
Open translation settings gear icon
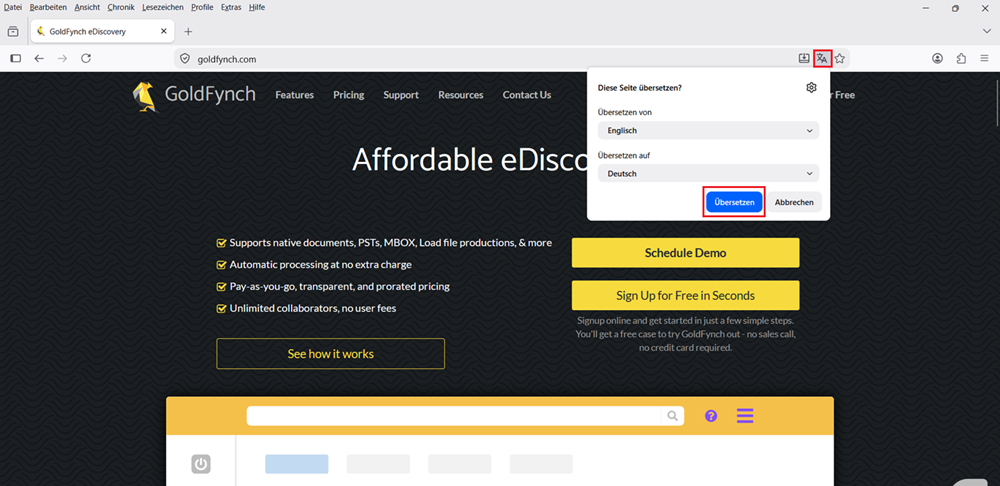point(811,88)
